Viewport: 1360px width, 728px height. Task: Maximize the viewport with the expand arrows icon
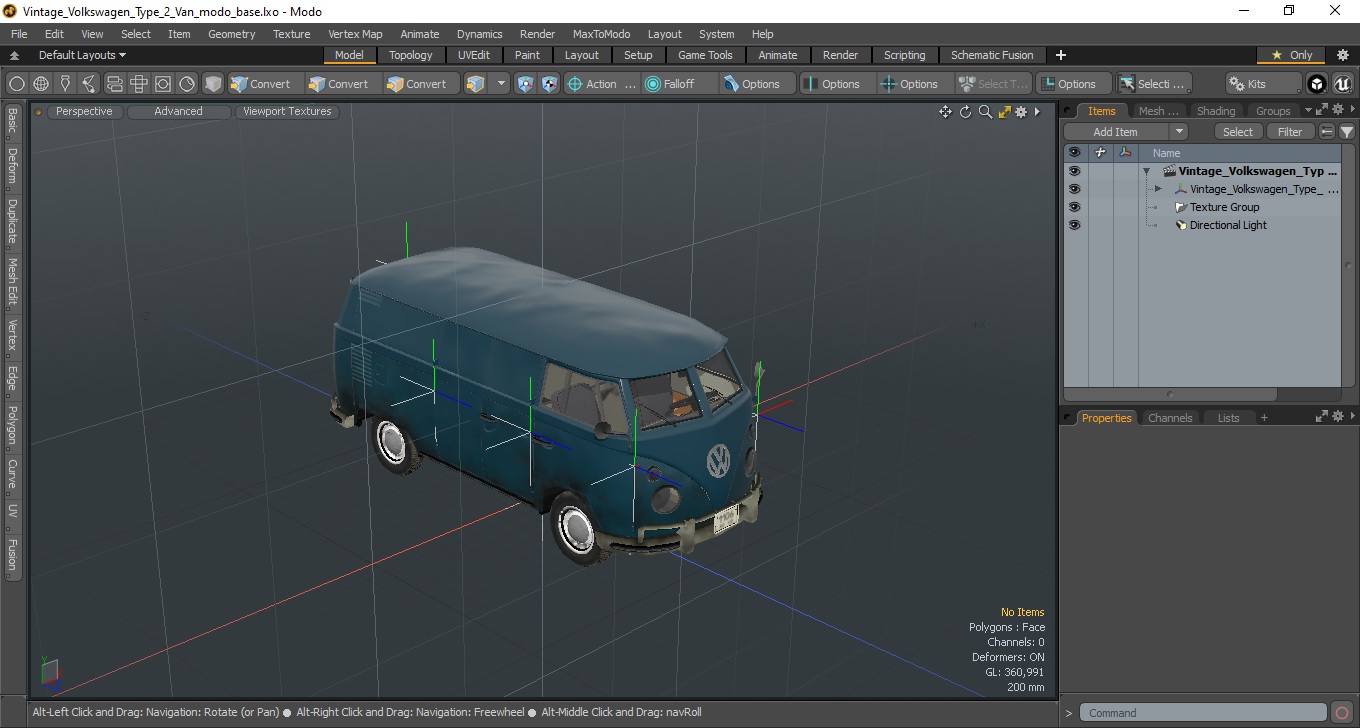[1005, 112]
